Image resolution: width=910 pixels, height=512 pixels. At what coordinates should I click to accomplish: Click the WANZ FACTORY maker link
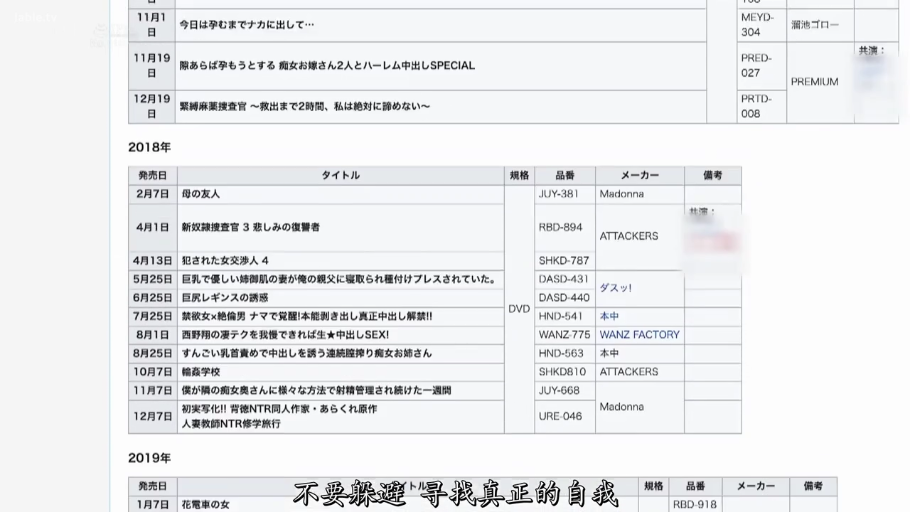pyautogui.click(x=639, y=335)
